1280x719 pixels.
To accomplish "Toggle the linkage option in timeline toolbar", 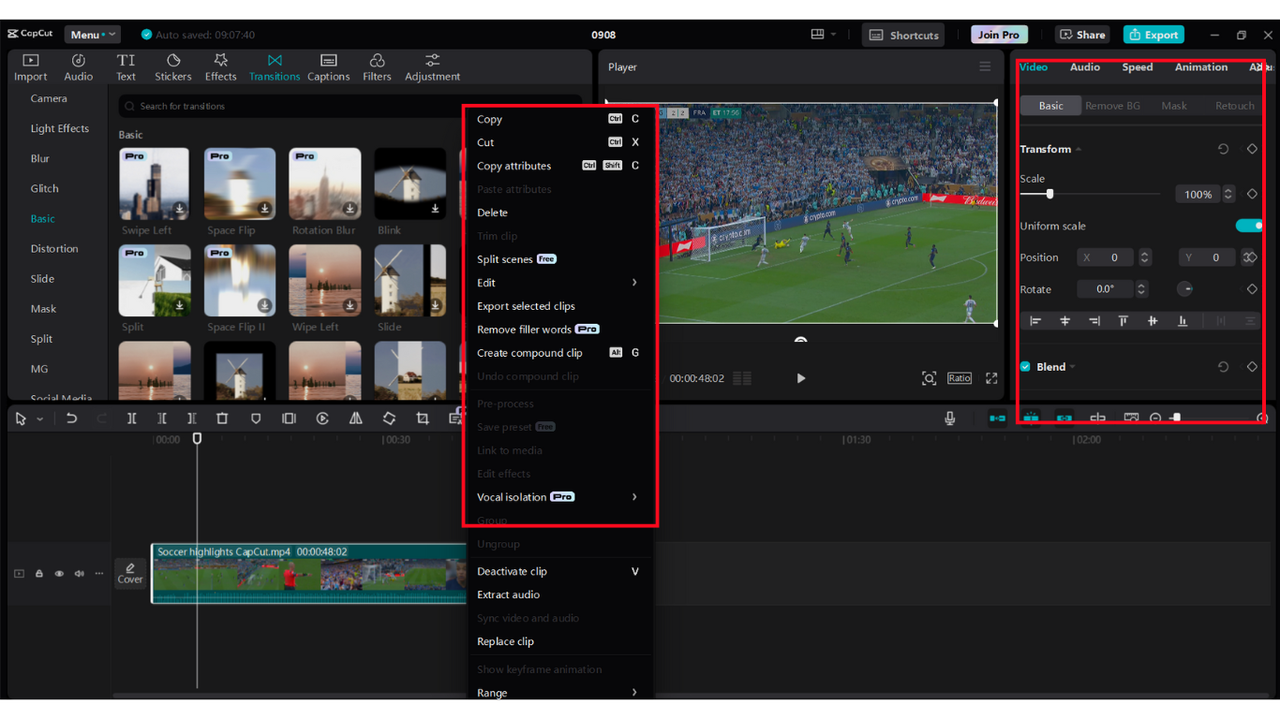I will tap(1064, 418).
